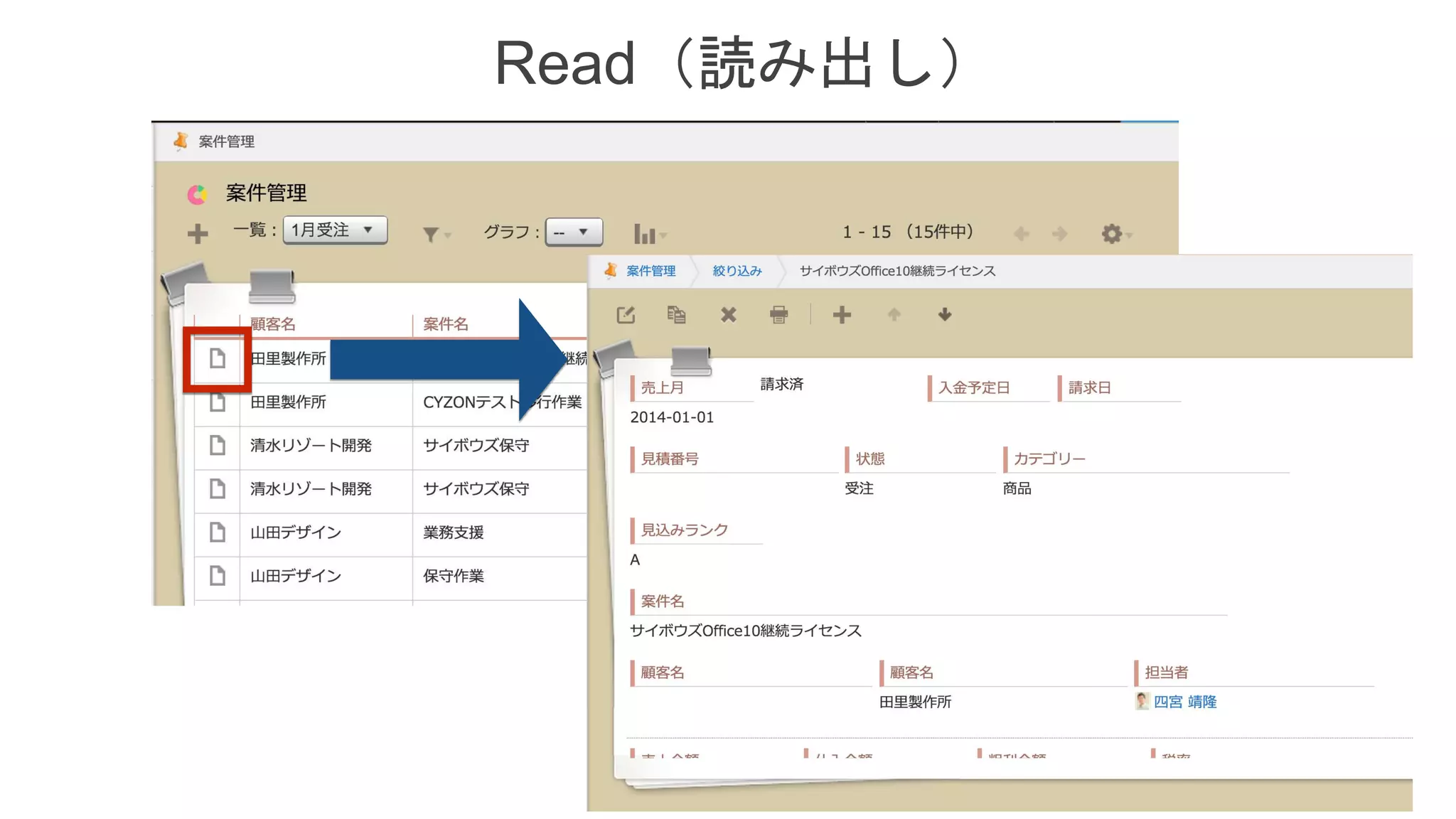
Task: Click the up arrow previous record icon
Action: click(894, 314)
